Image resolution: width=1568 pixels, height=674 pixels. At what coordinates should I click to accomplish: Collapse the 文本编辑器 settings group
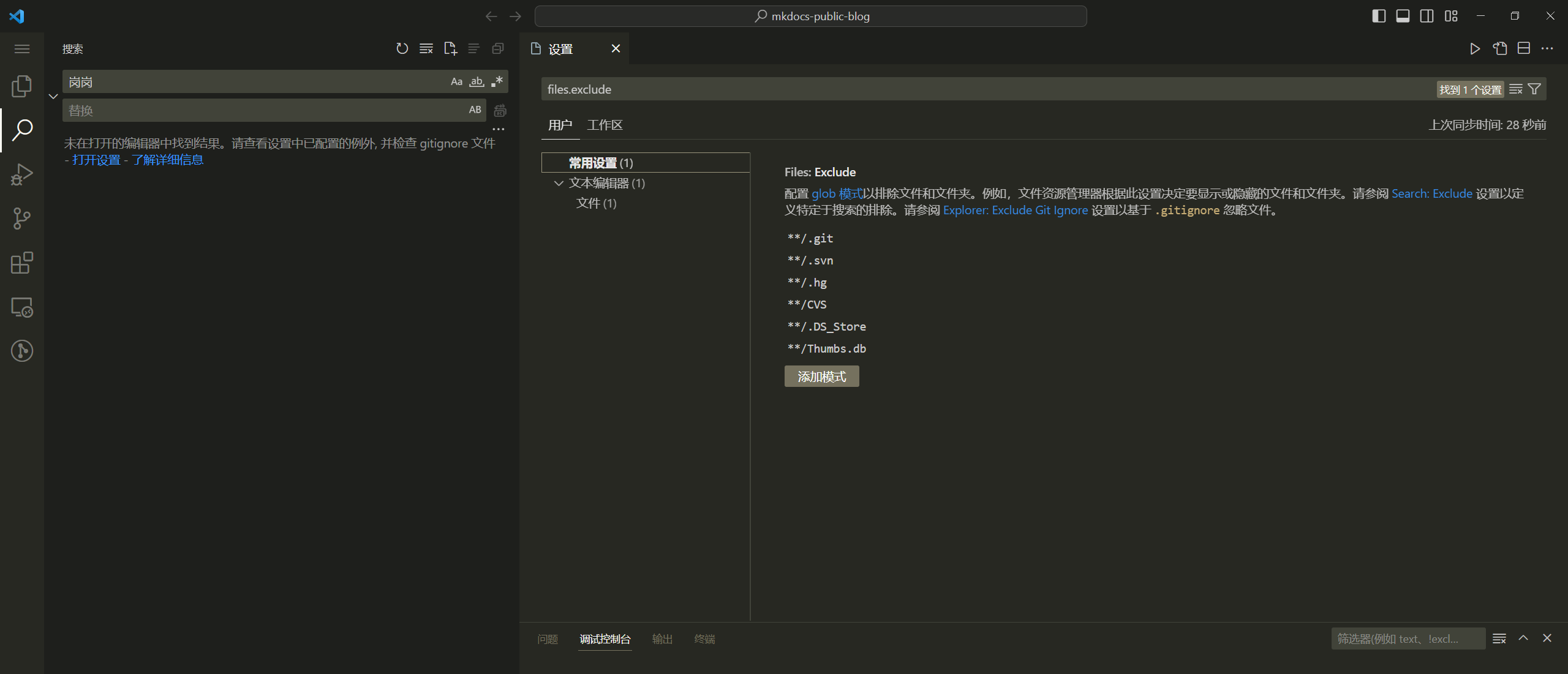pos(559,183)
